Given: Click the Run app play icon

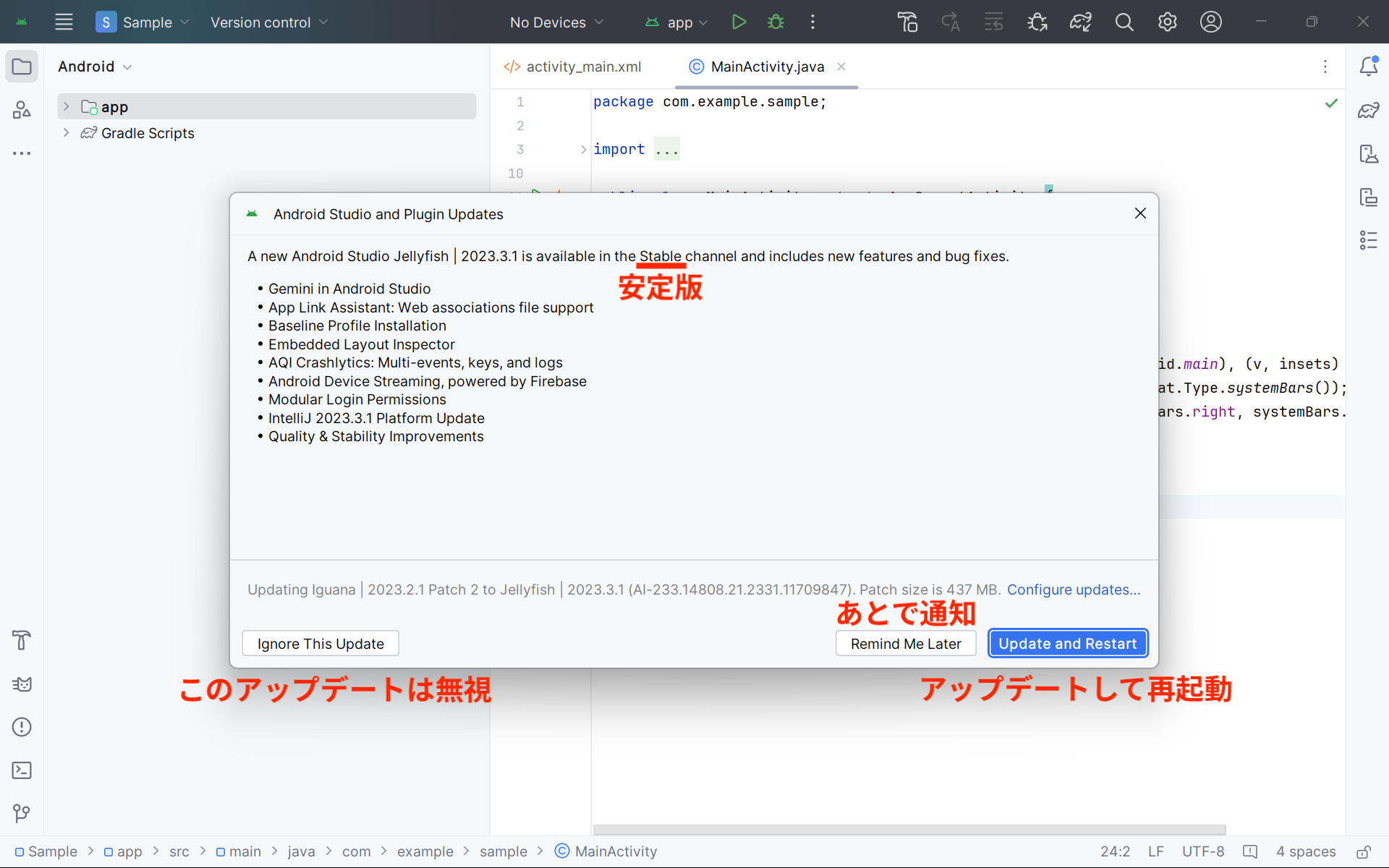Looking at the screenshot, I should tap(739, 22).
